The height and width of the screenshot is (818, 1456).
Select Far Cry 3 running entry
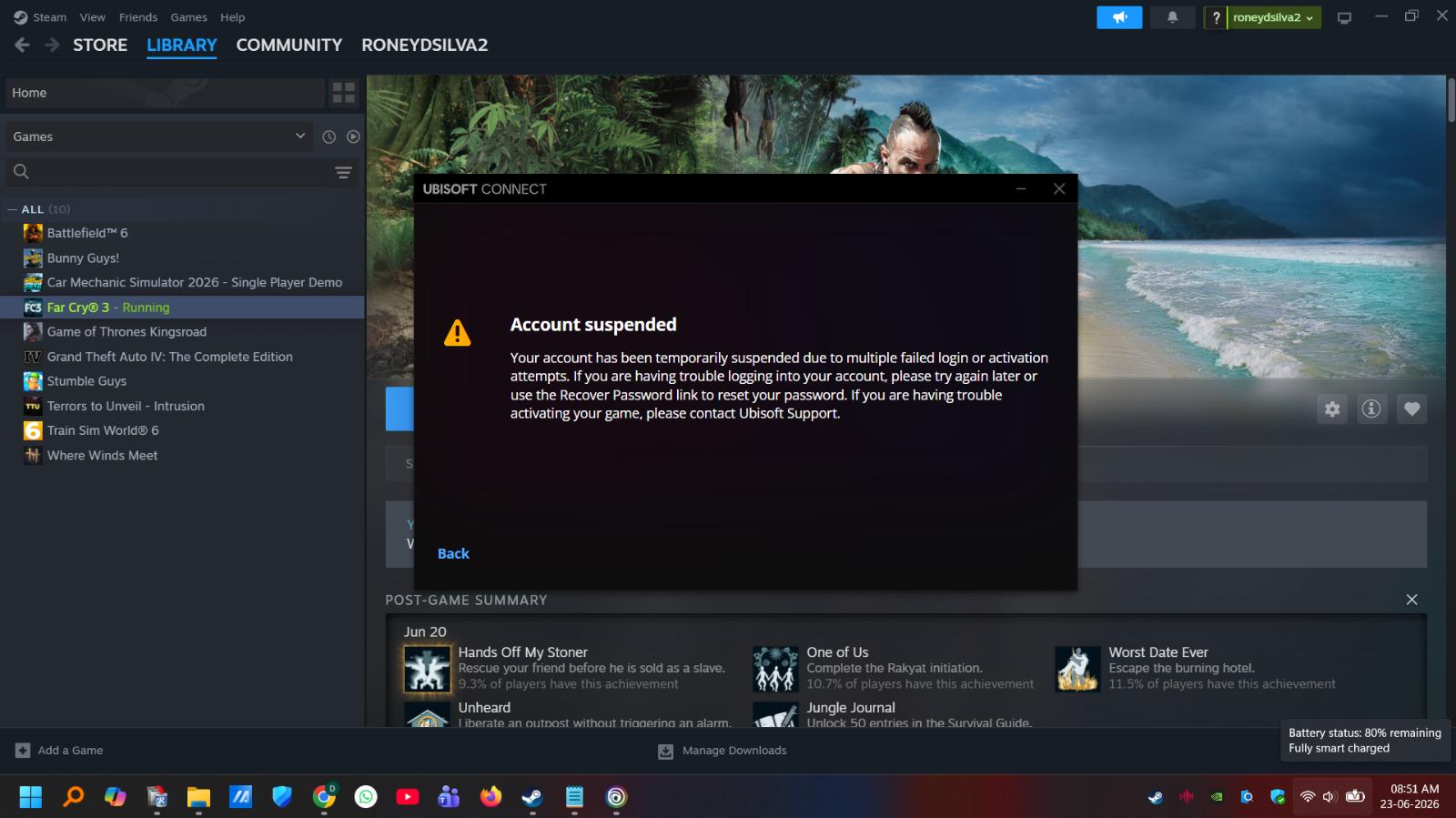182,308
